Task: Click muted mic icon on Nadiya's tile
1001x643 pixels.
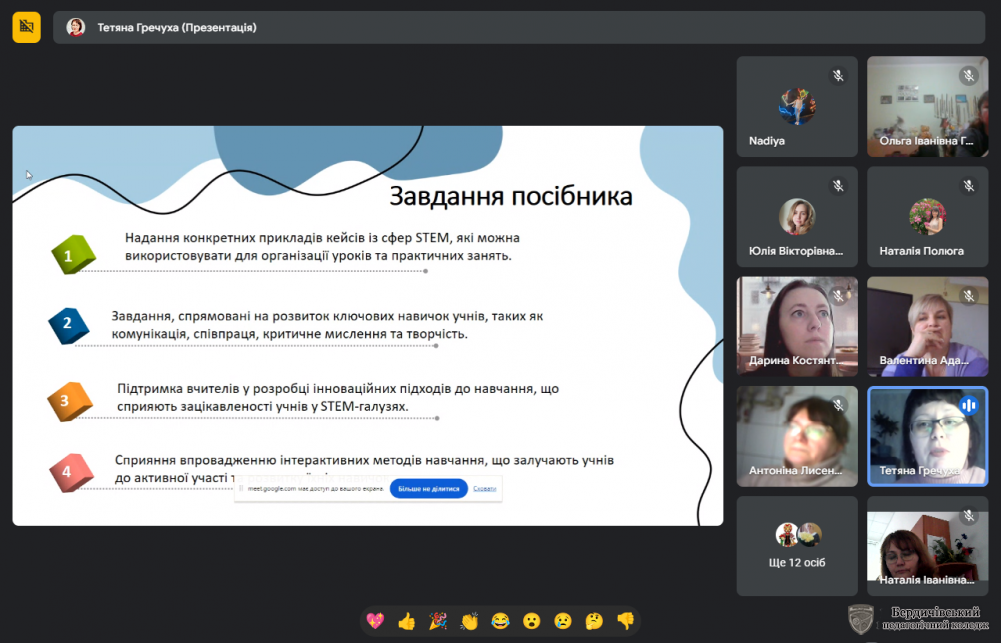Action: (x=838, y=76)
